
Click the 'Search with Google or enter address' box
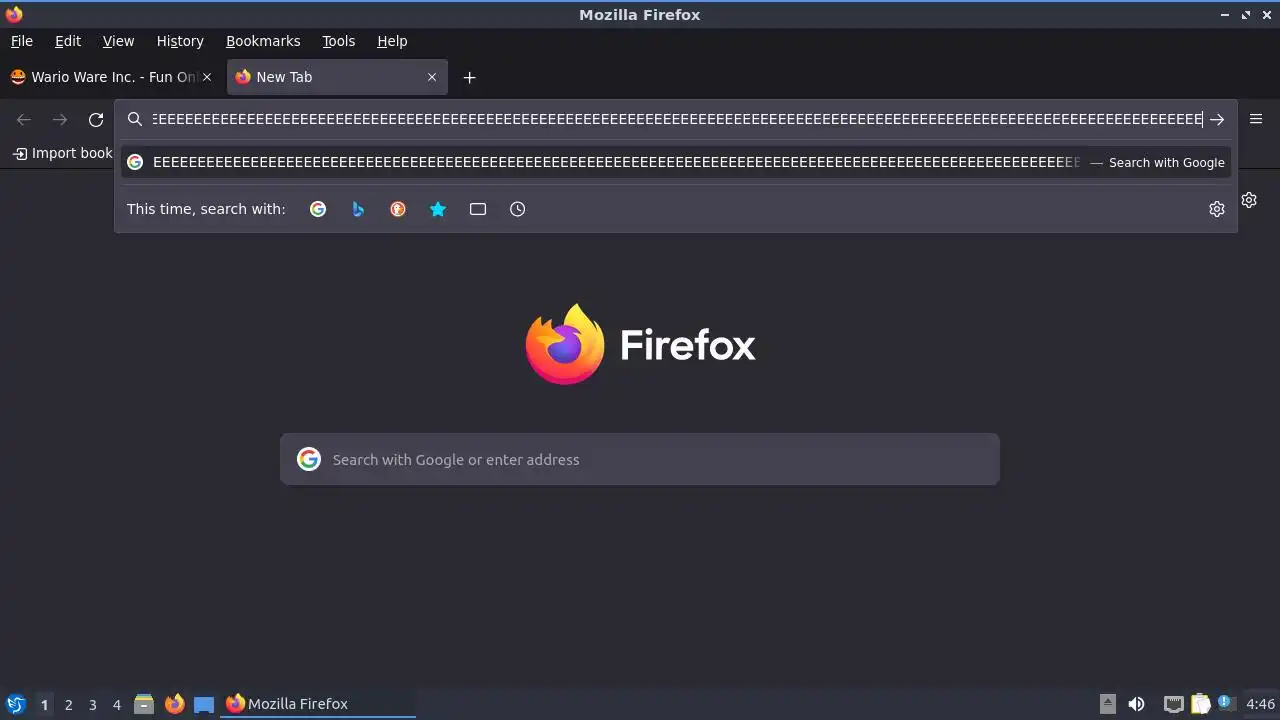[640, 459]
